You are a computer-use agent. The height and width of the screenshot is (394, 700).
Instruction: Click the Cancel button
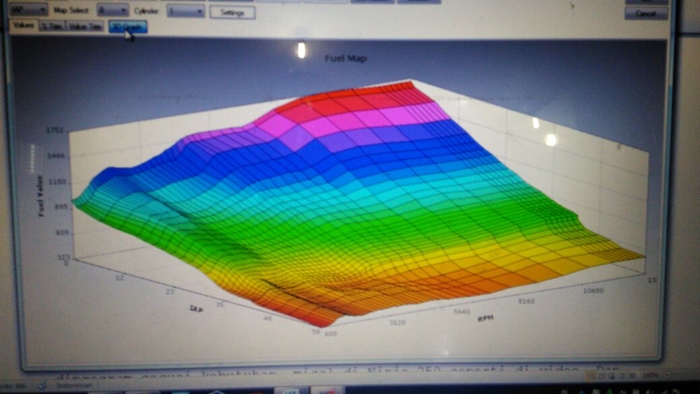[646, 14]
